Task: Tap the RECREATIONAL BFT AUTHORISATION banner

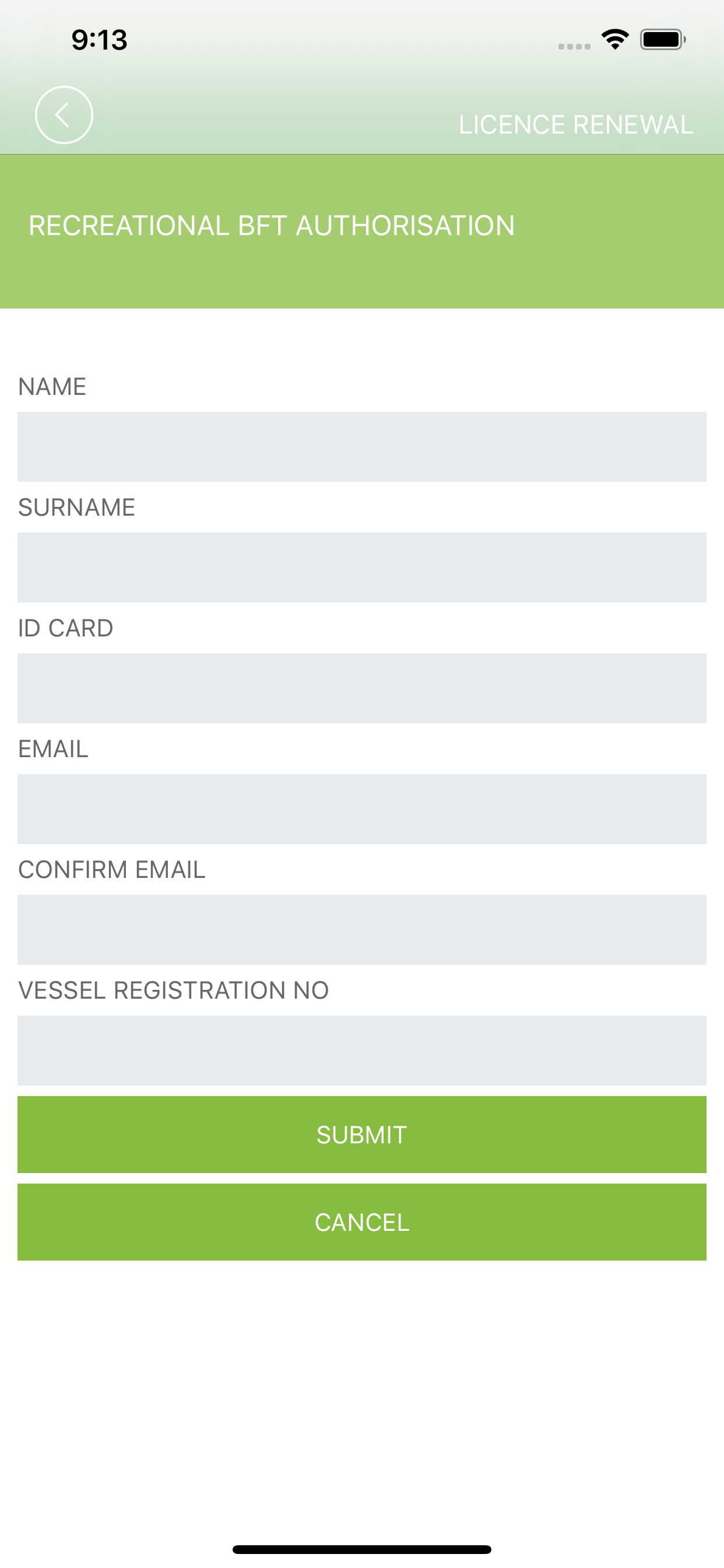Action: [362, 232]
